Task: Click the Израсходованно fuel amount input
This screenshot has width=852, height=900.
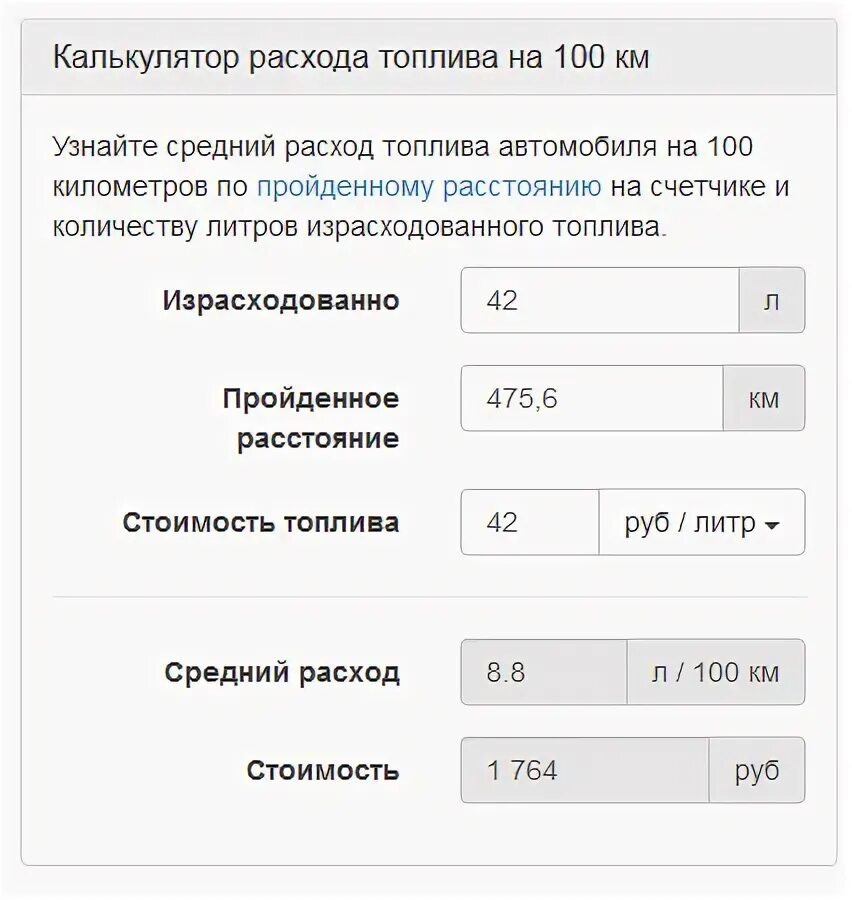Action: point(600,300)
